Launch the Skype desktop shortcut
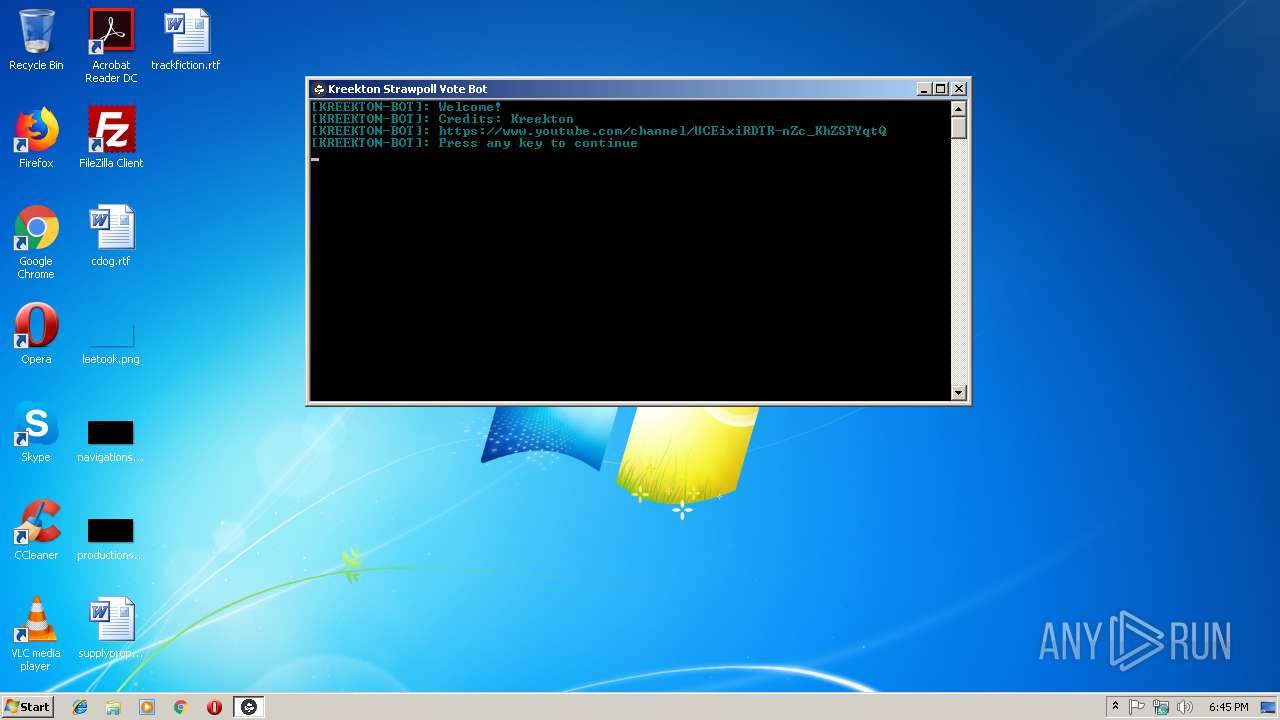Image resolution: width=1280 pixels, height=720 pixels. tap(36, 432)
